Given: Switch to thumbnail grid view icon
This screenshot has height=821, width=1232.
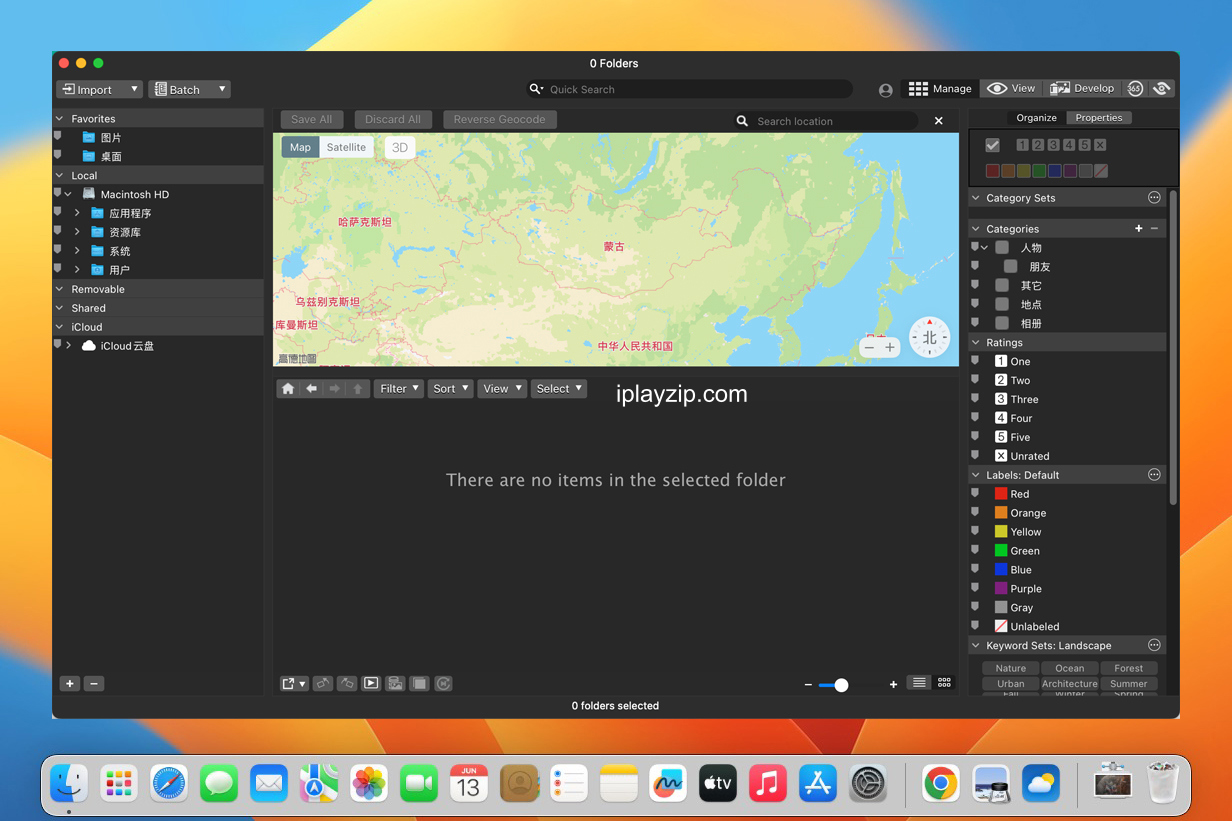Looking at the screenshot, I should [944, 683].
